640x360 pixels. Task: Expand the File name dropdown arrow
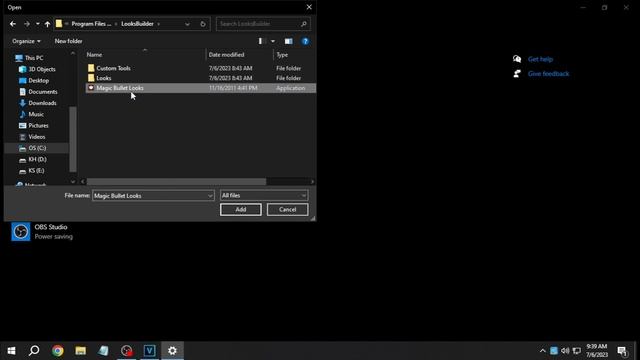click(210, 196)
